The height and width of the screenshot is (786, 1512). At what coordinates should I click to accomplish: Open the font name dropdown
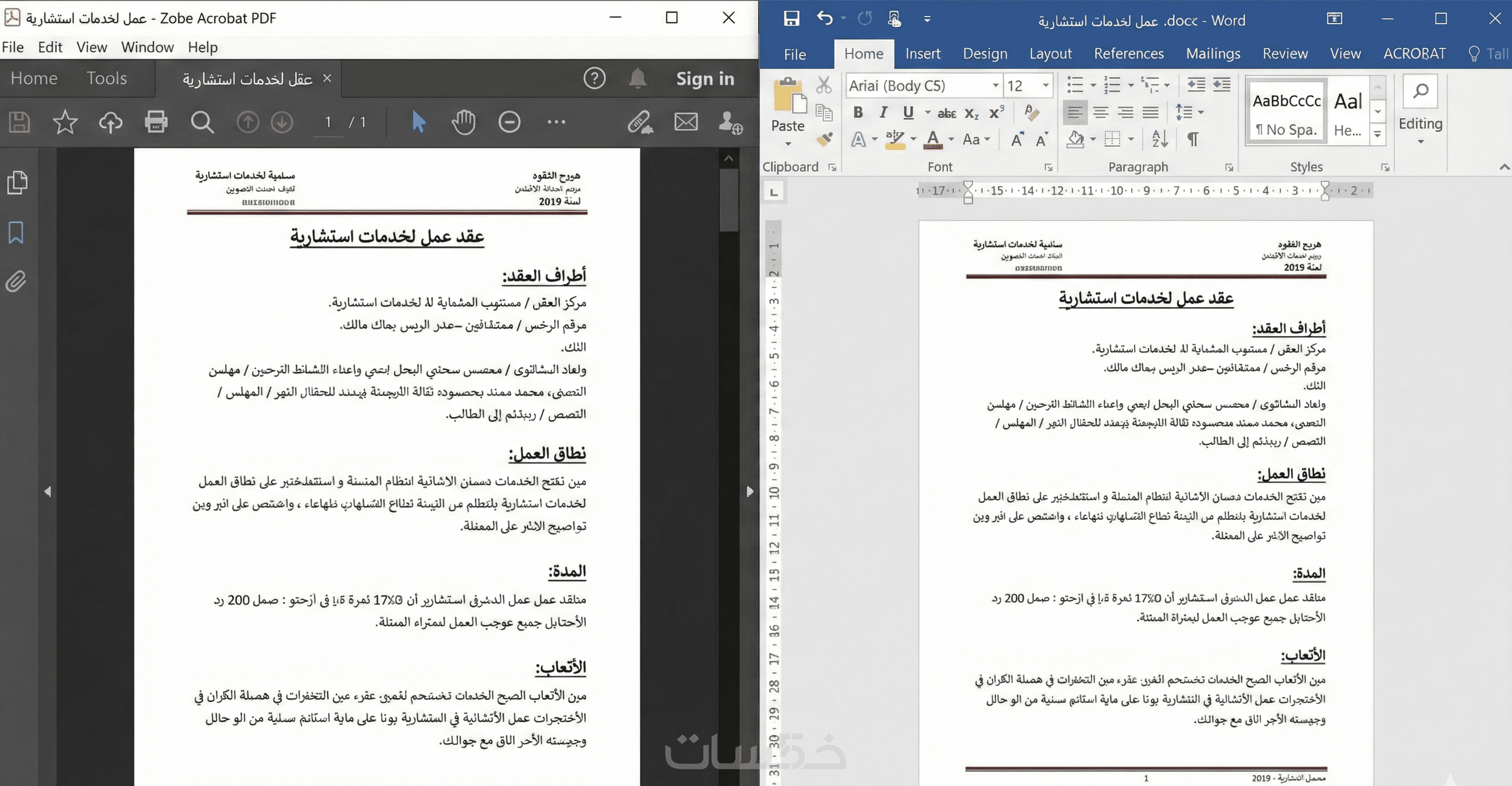(x=996, y=86)
